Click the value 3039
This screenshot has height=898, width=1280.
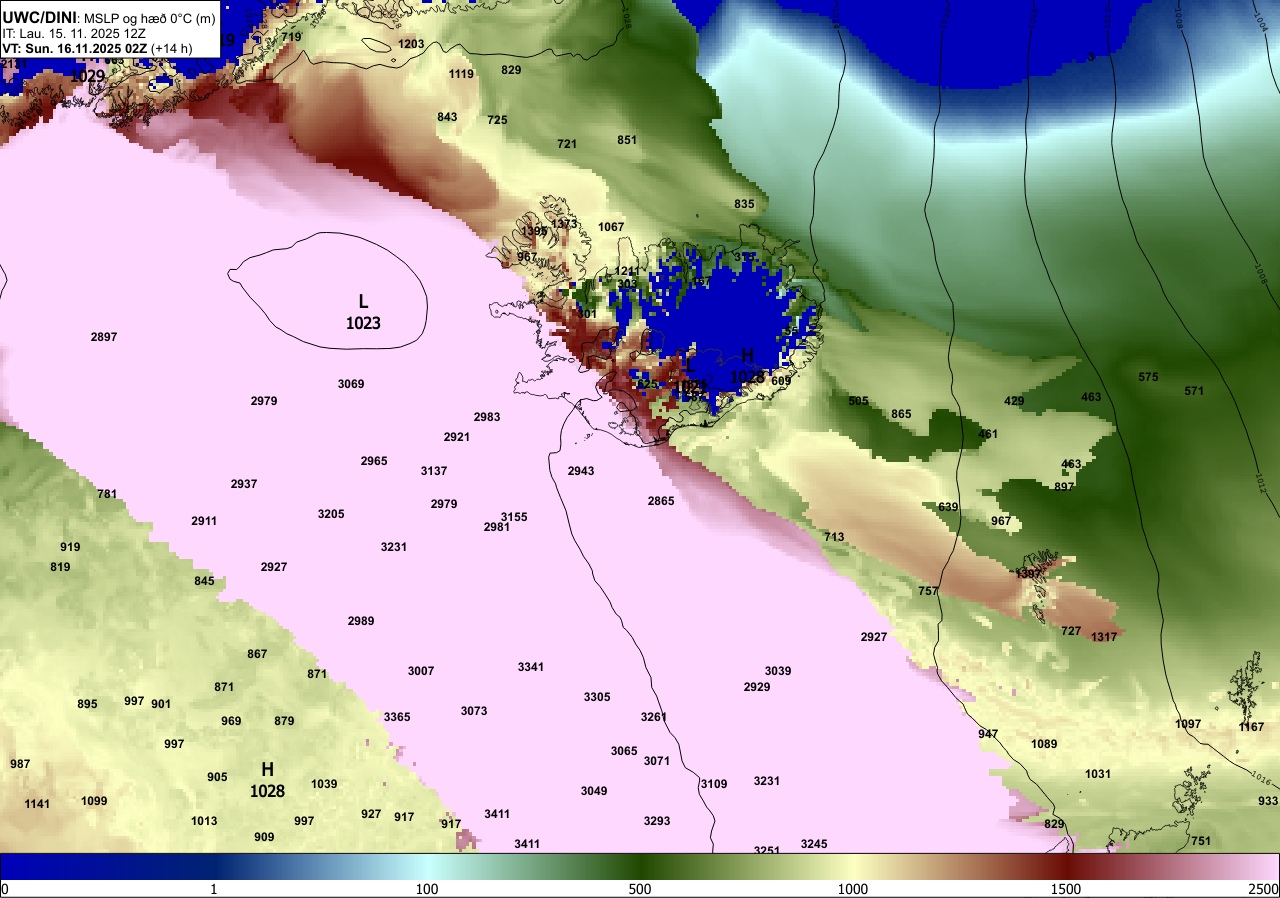(x=778, y=671)
